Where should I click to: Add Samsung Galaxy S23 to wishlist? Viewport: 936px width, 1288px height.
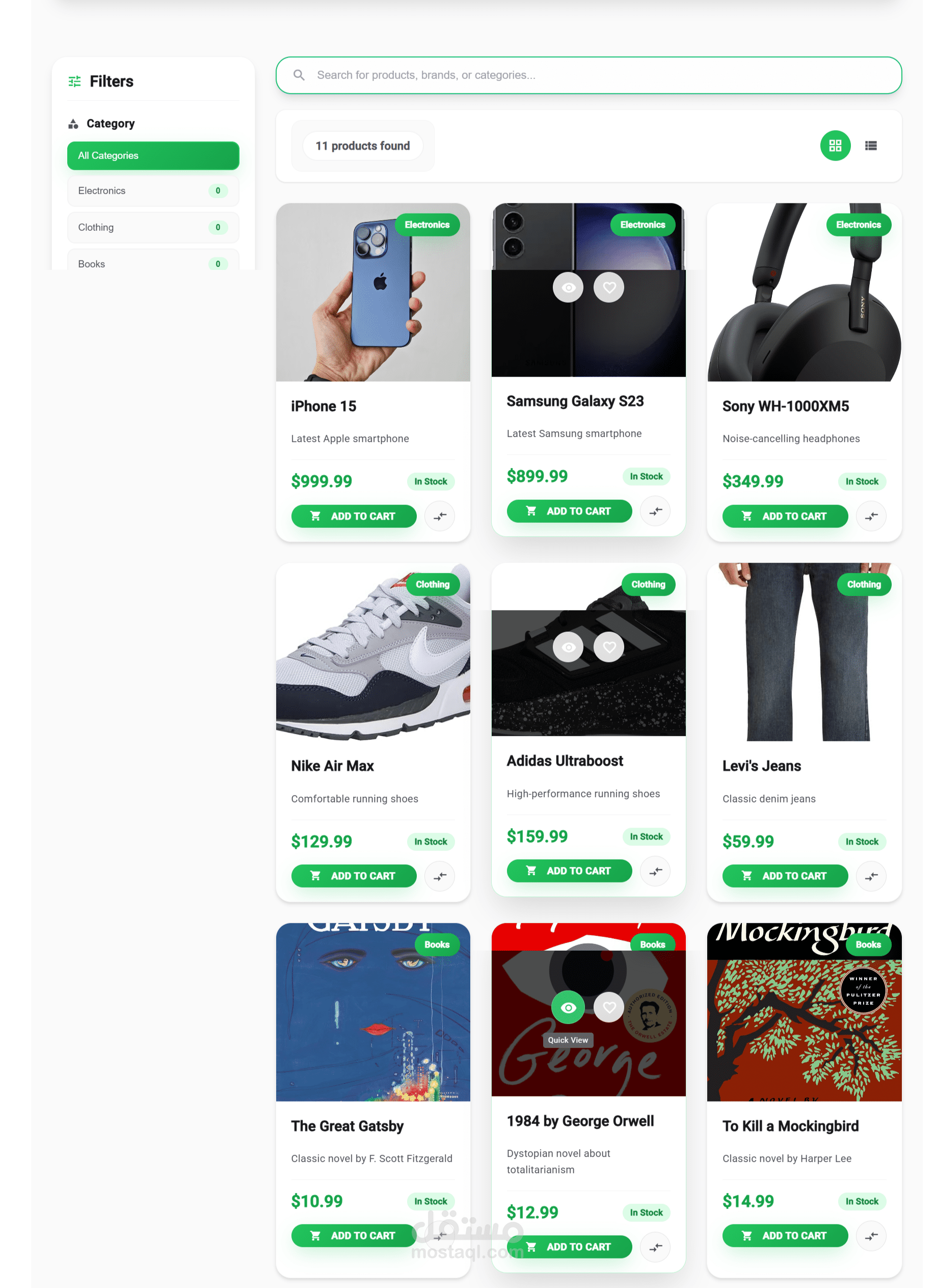click(609, 287)
